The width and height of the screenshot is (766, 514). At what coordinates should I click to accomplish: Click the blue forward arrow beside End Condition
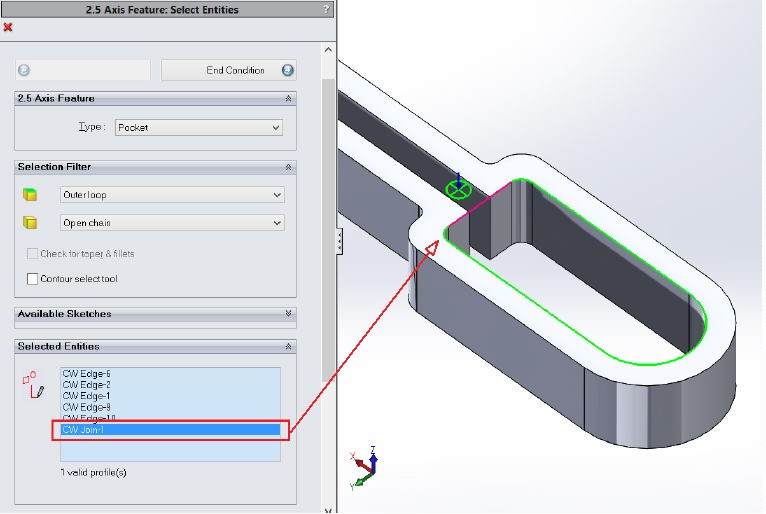click(x=288, y=70)
